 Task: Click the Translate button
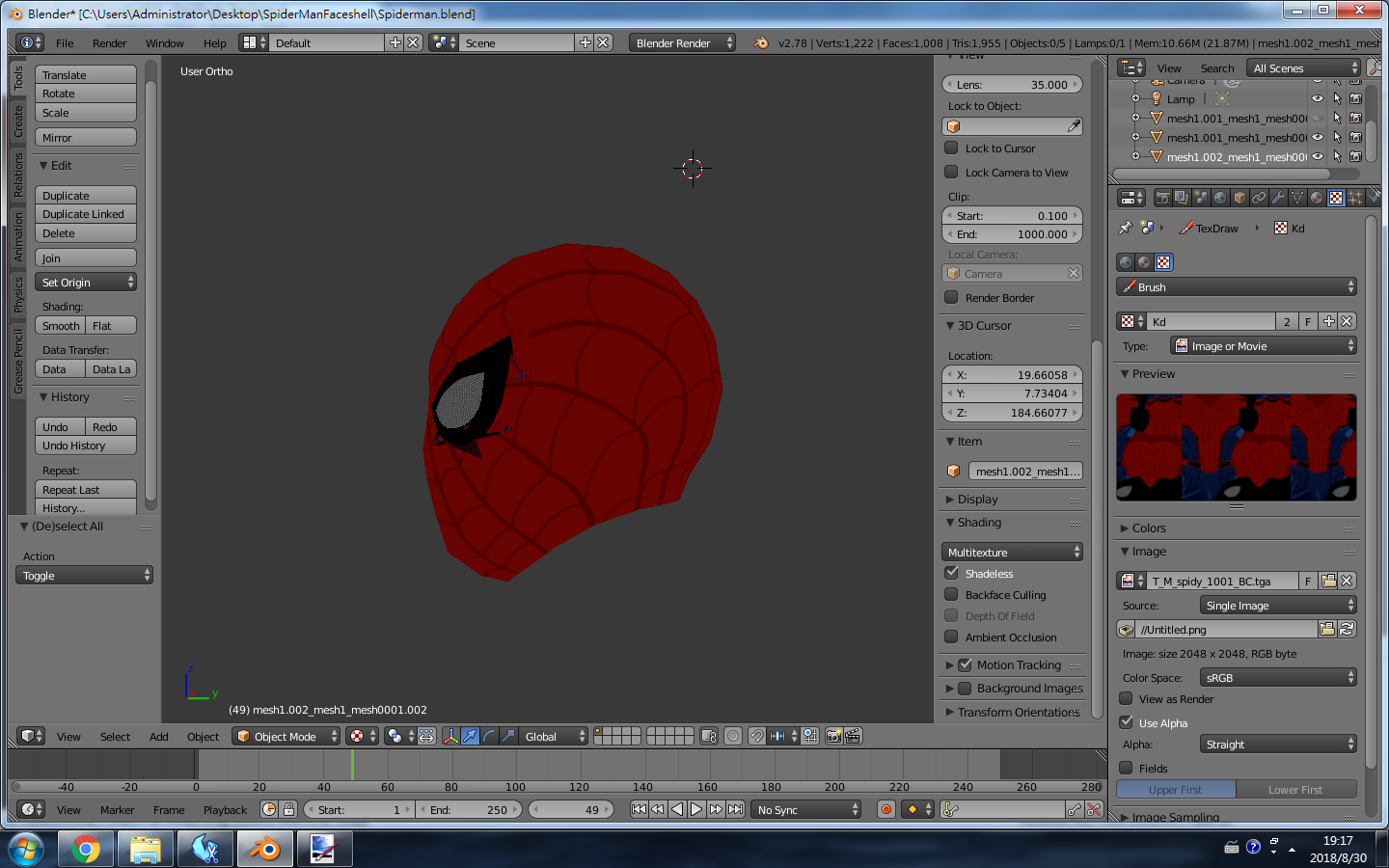[x=86, y=74]
